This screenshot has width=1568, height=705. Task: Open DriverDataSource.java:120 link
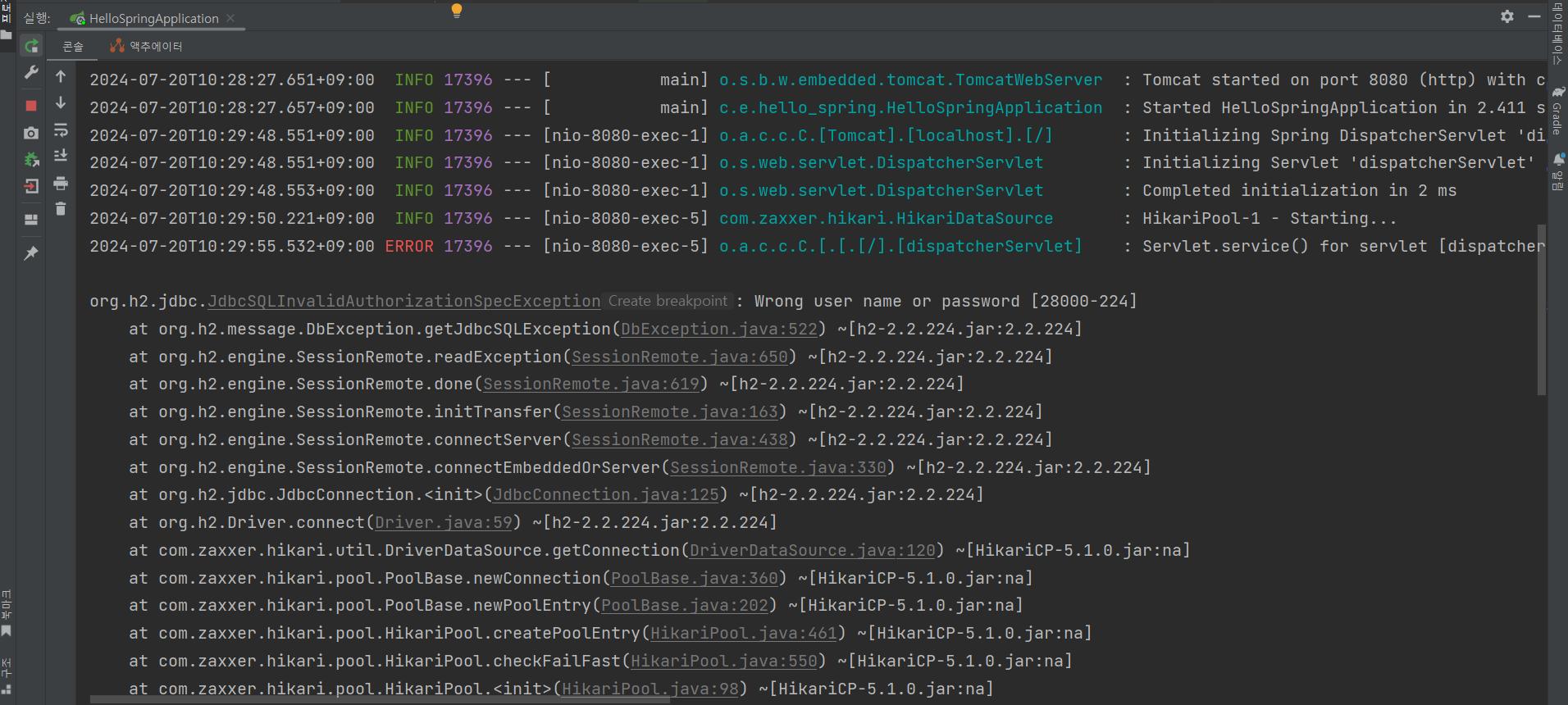(x=812, y=551)
